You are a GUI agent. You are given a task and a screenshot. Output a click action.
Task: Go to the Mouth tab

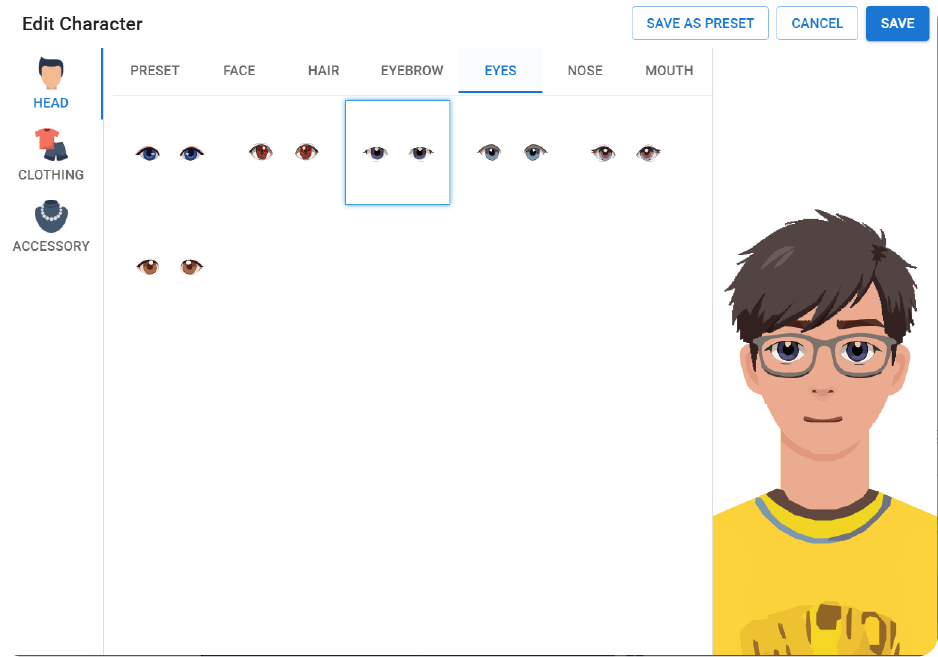[x=669, y=71]
